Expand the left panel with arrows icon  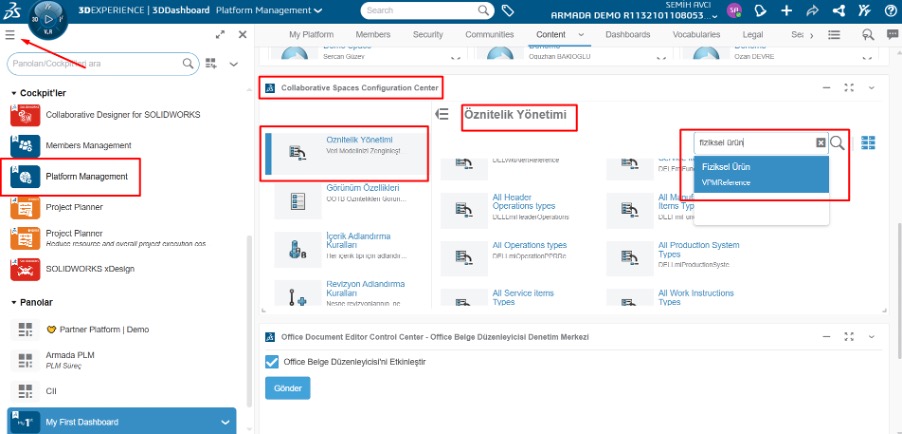pyautogui.click(x=220, y=35)
